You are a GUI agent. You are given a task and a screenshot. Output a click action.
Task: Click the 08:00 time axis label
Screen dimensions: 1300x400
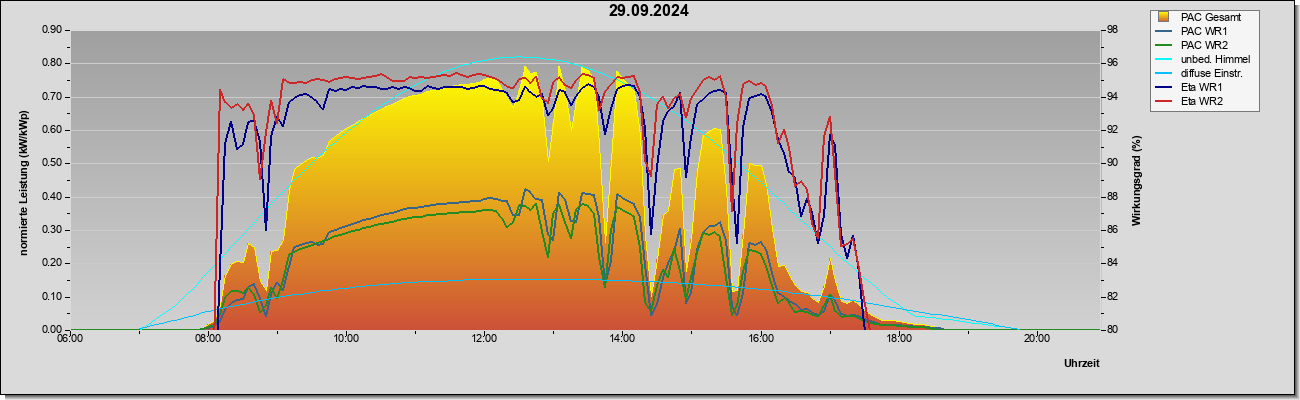click(208, 338)
